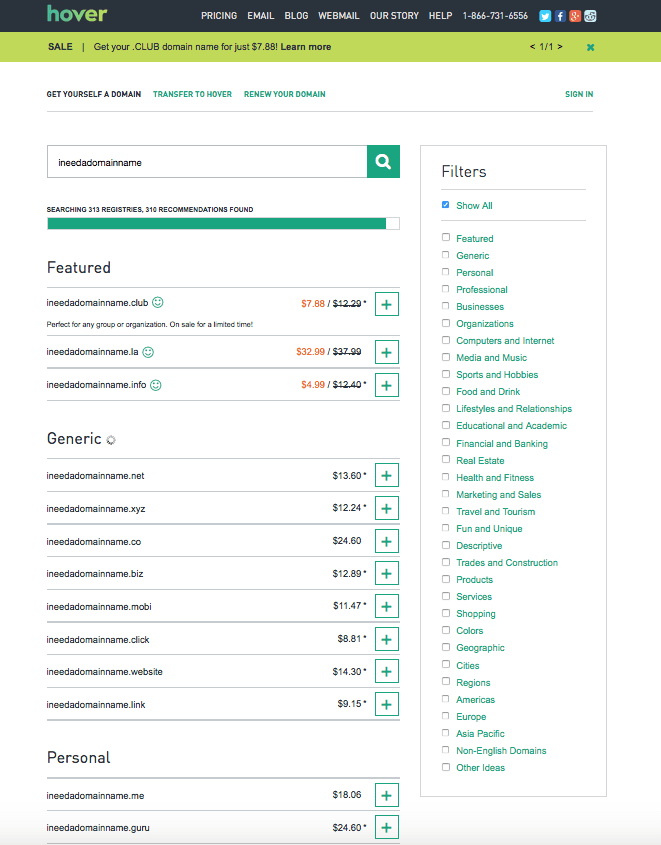Image resolution: width=661 pixels, height=845 pixels.
Task: Add ineedadomainname.click to cart
Action: (x=386, y=639)
